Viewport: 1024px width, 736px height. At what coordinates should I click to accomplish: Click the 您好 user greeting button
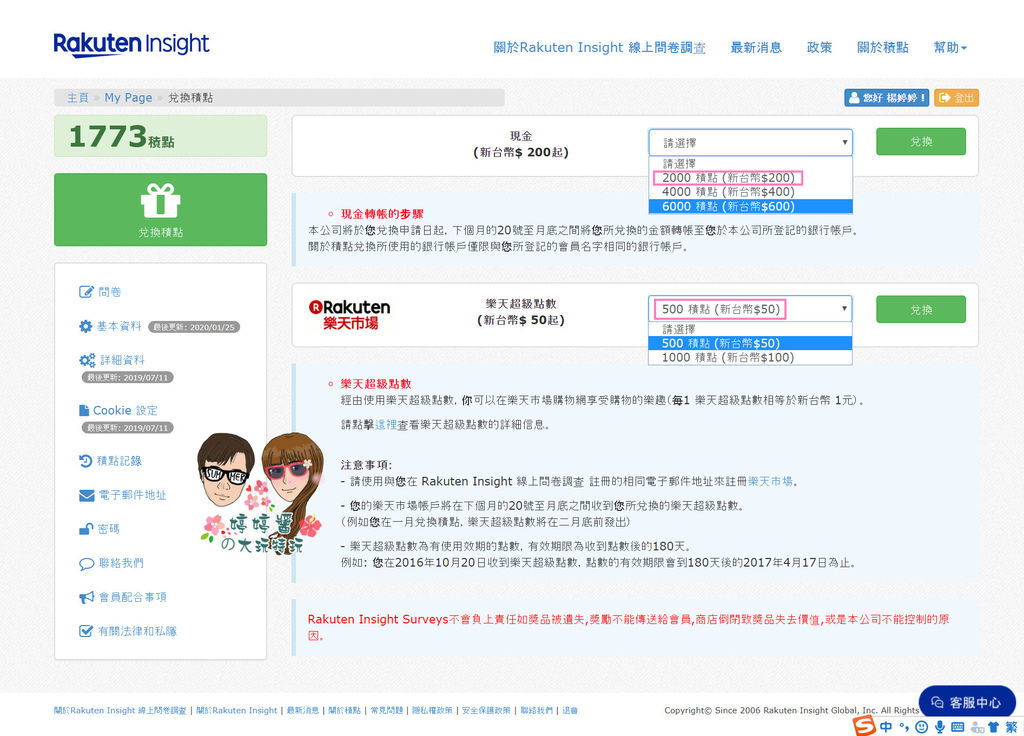pyautogui.click(x=888, y=98)
